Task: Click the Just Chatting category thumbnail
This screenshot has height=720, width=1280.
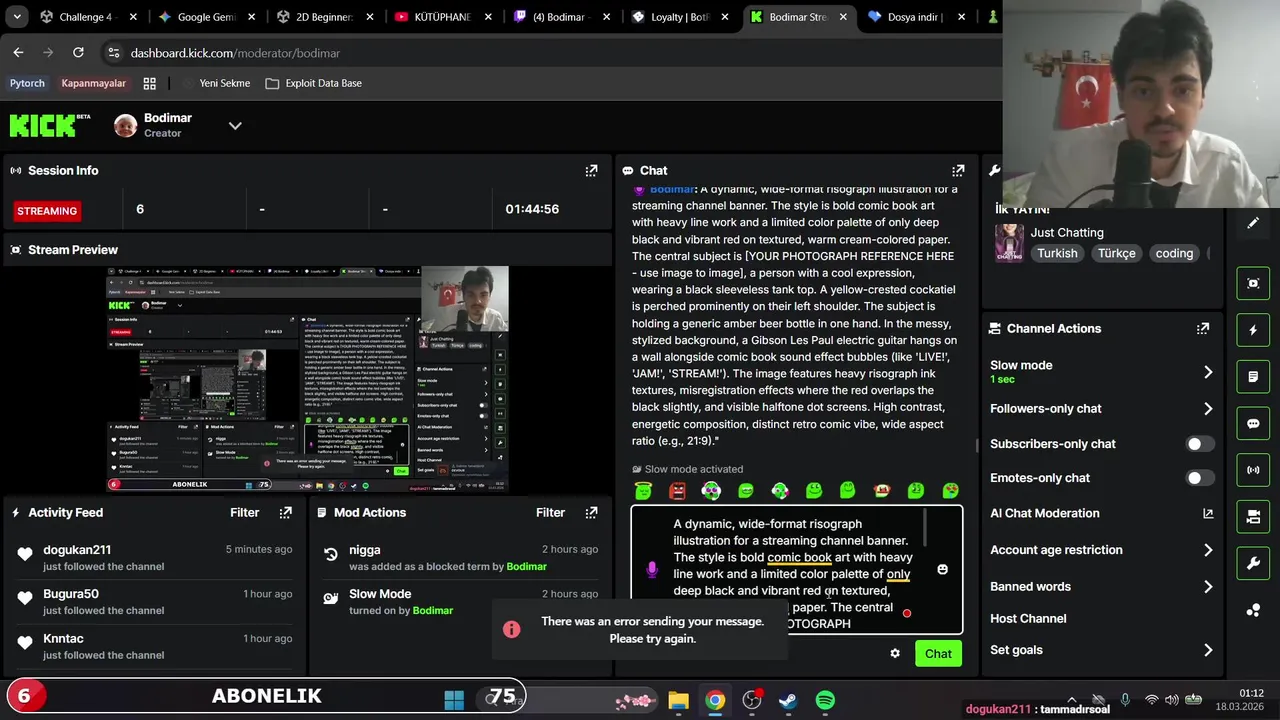Action: (x=1008, y=242)
